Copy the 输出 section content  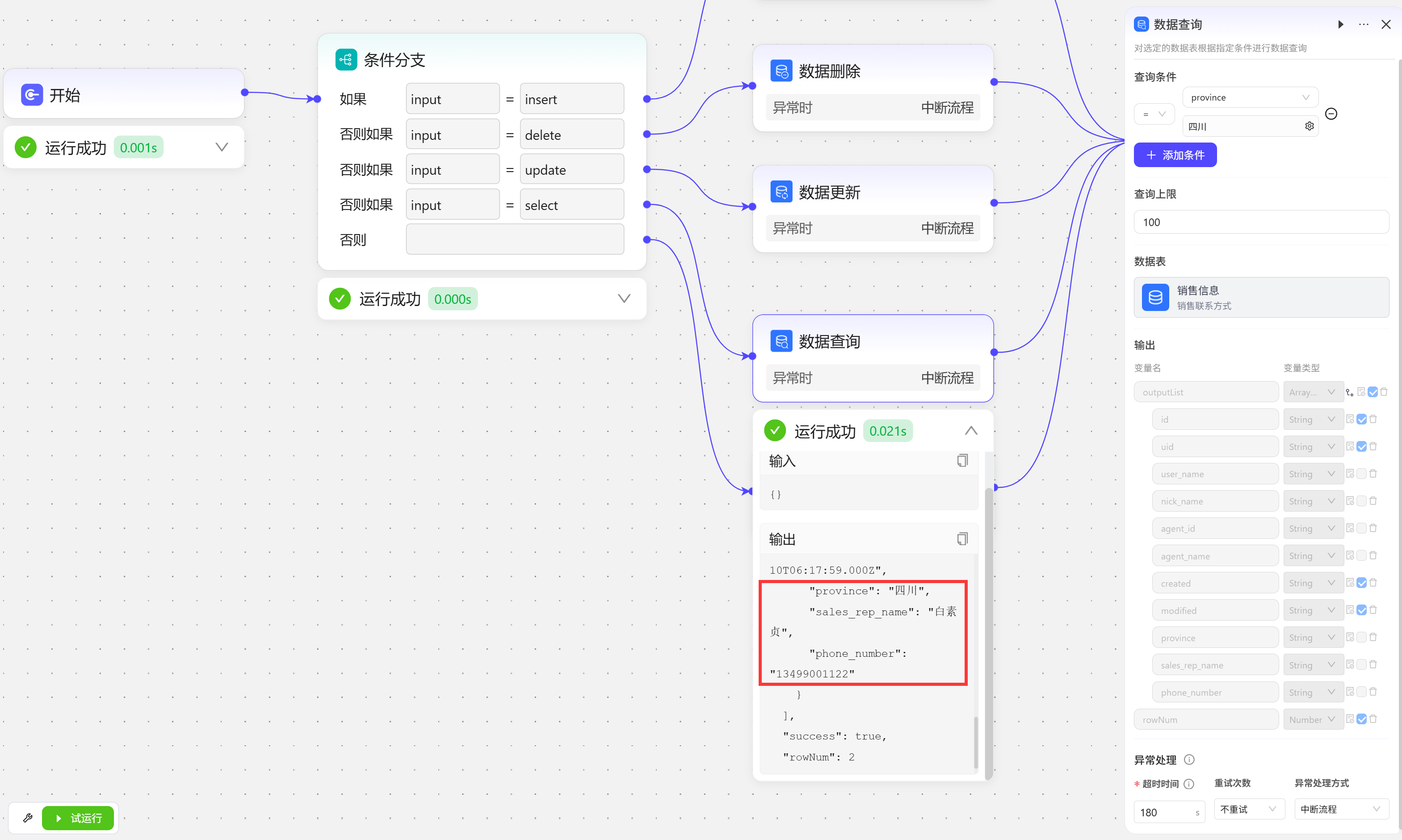click(962, 539)
